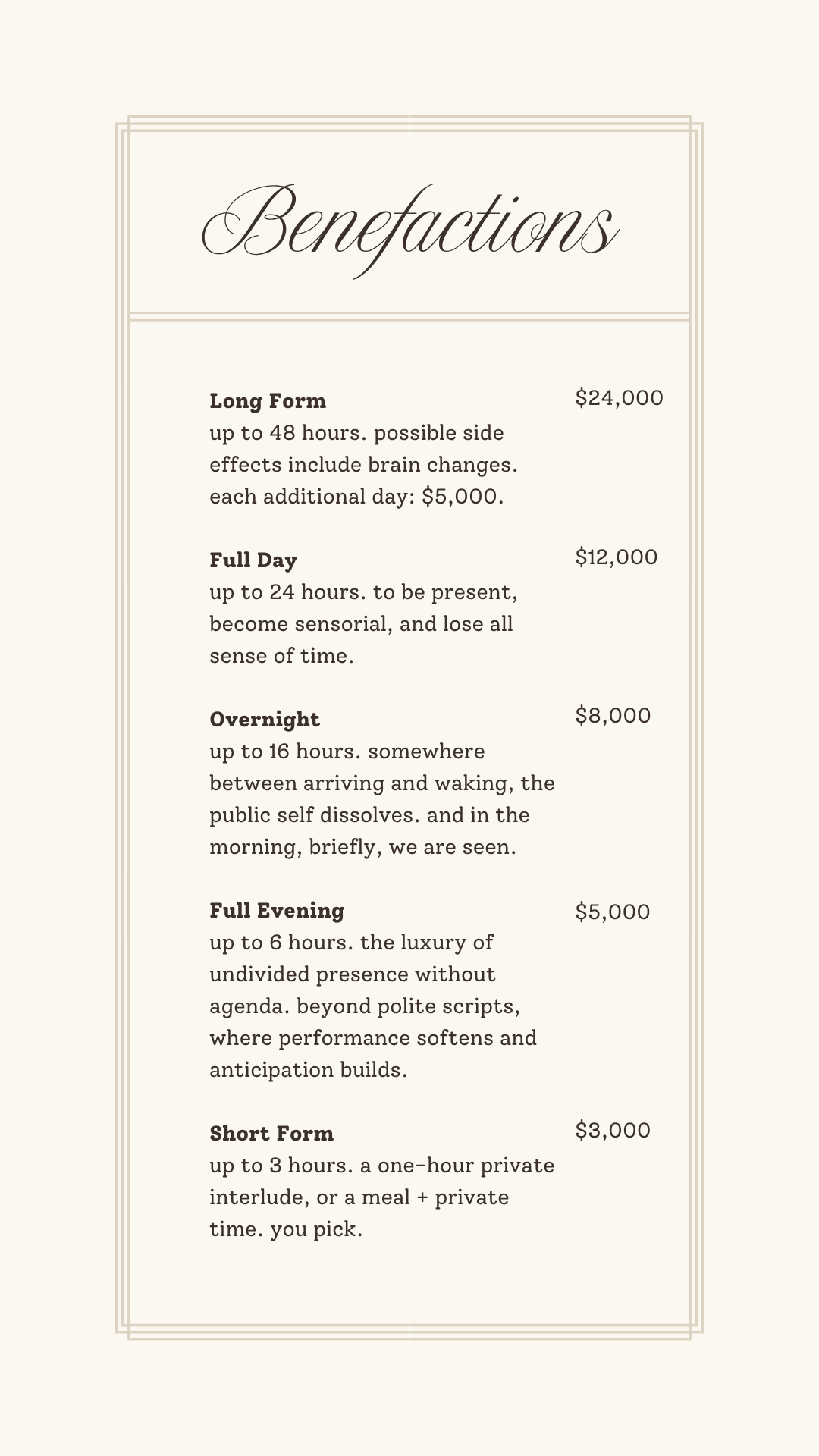
Task: Click 'morning, briefly, we are seen' line
Action: coord(362,847)
